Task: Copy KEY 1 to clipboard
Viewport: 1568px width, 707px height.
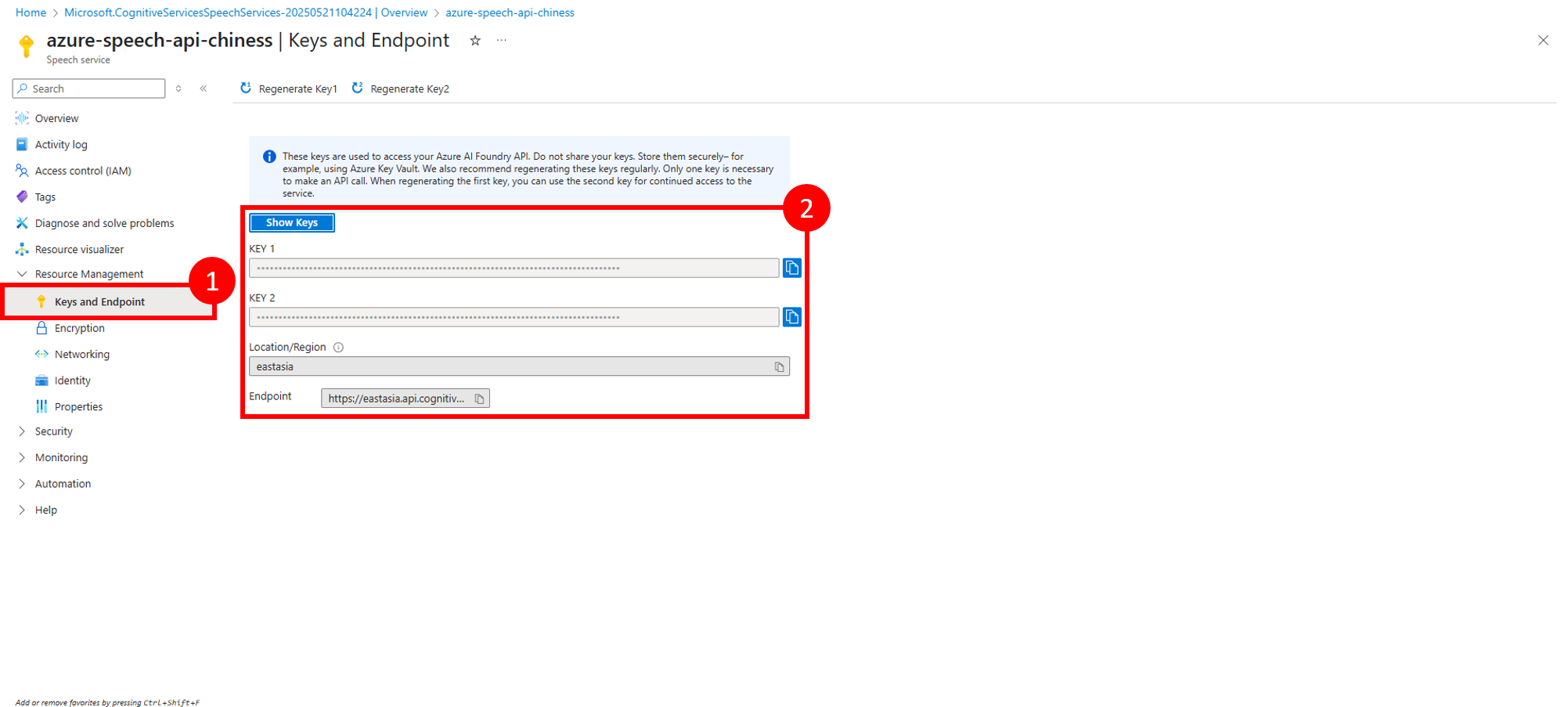Action: pos(791,268)
